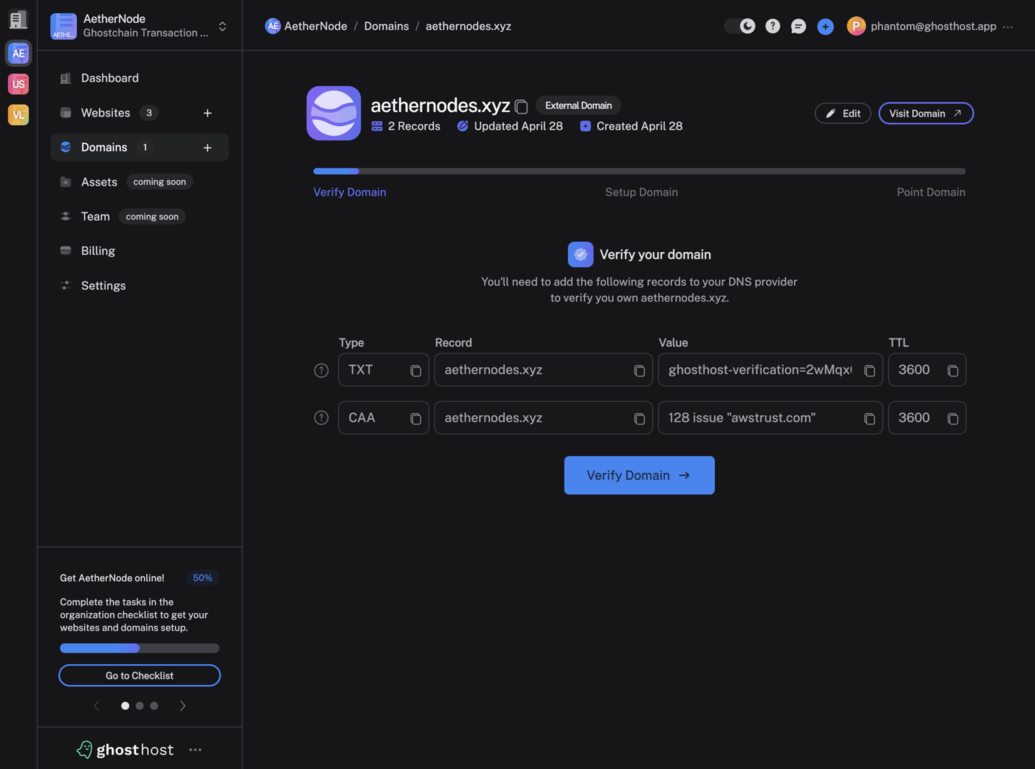
Task: Click the External Domain badge
Action: (x=578, y=106)
